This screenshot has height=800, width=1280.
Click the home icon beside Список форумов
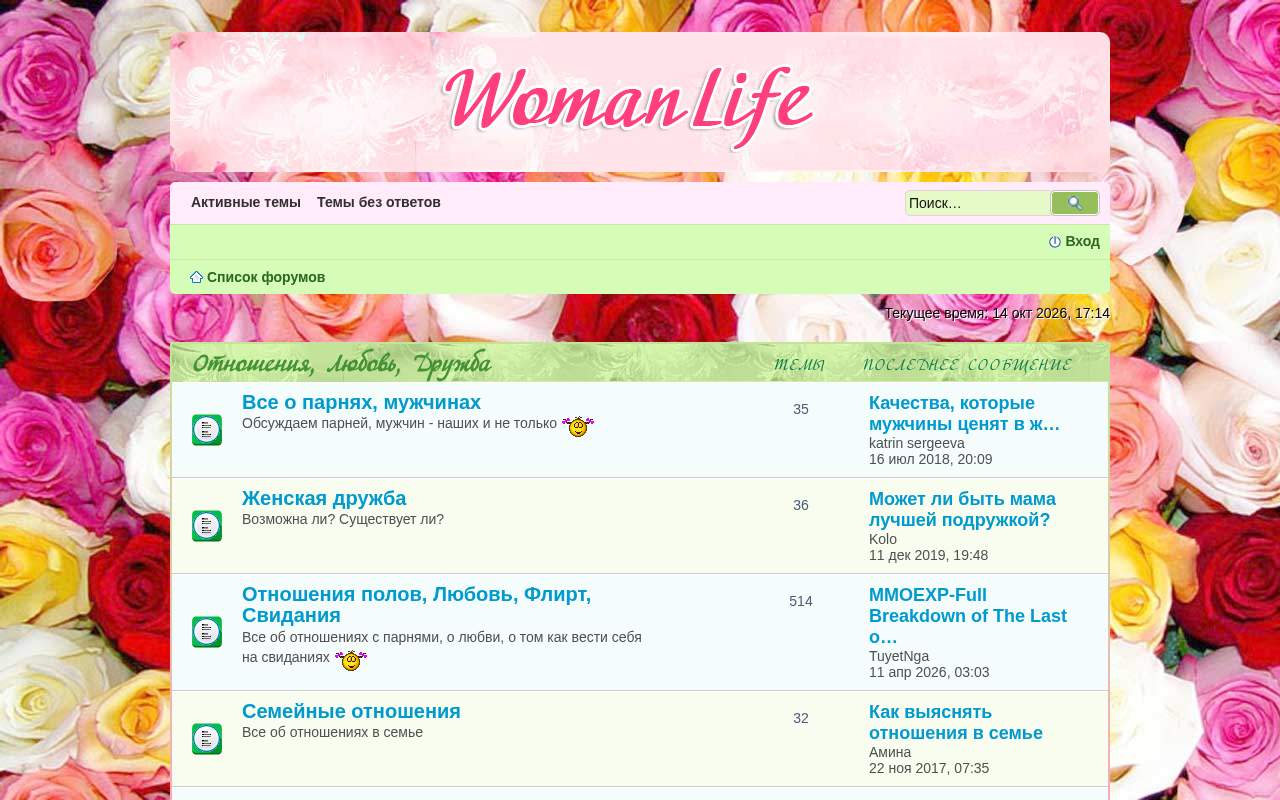[x=197, y=277]
